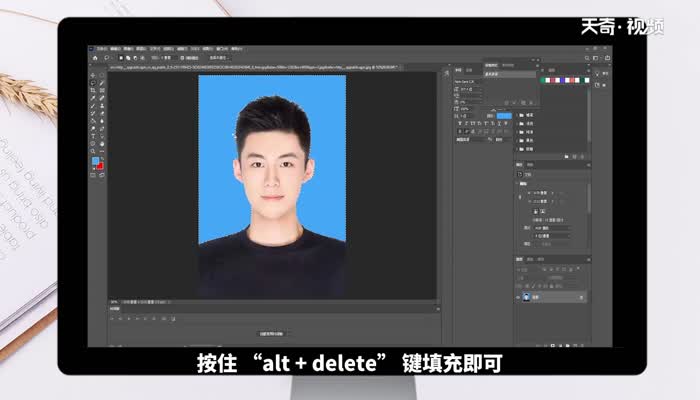Select the Brush tool
This screenshot has height=400, width=700.
[x=93, y=106]
